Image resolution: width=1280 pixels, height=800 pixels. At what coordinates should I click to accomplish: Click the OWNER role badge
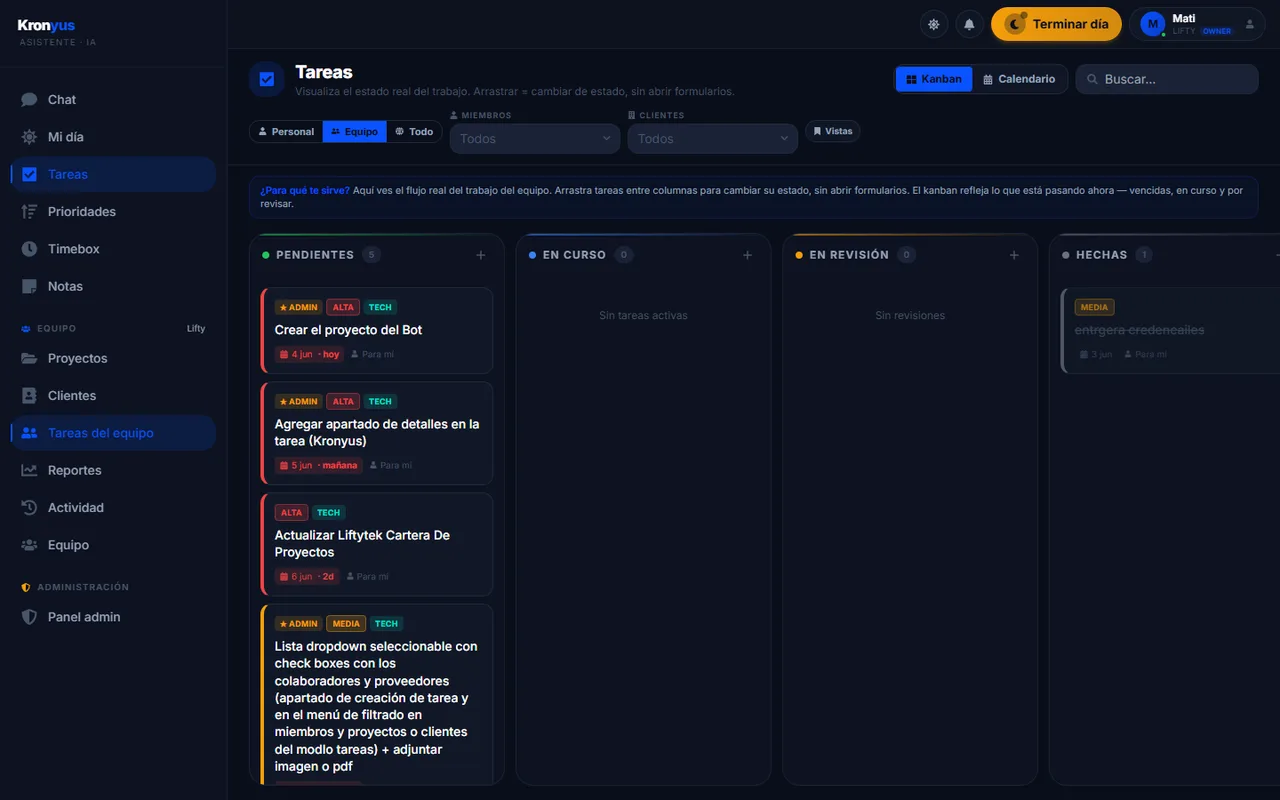pyautogui.click(x=1217, y=31)
